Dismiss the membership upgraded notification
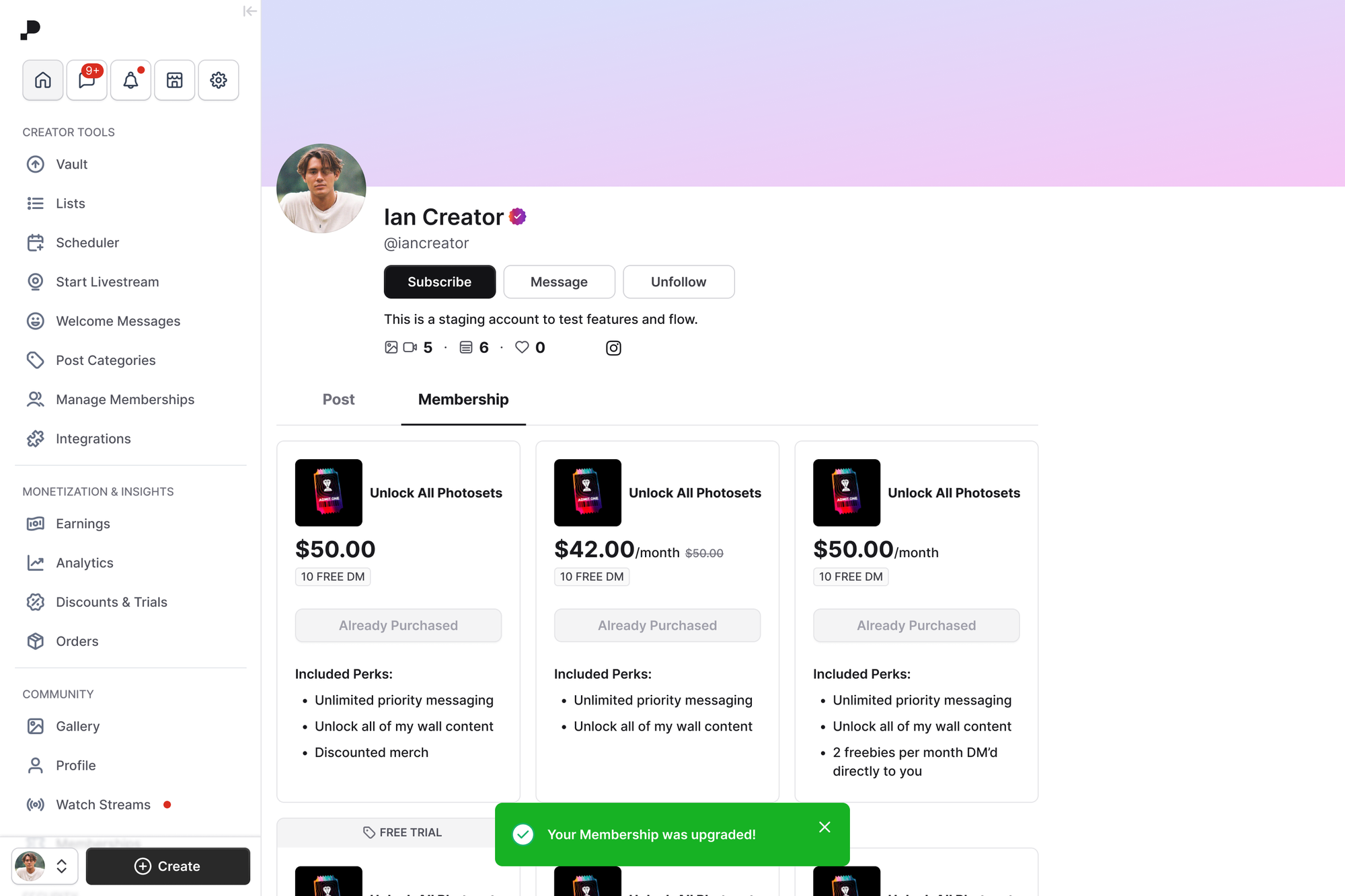This screenshot has width=1345, height=896. [x=824, y=827]
